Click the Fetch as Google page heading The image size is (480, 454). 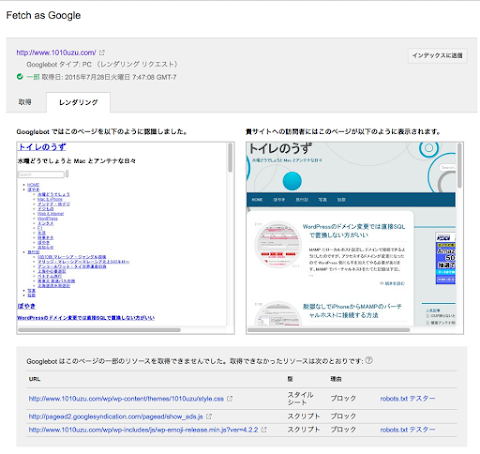43,15
